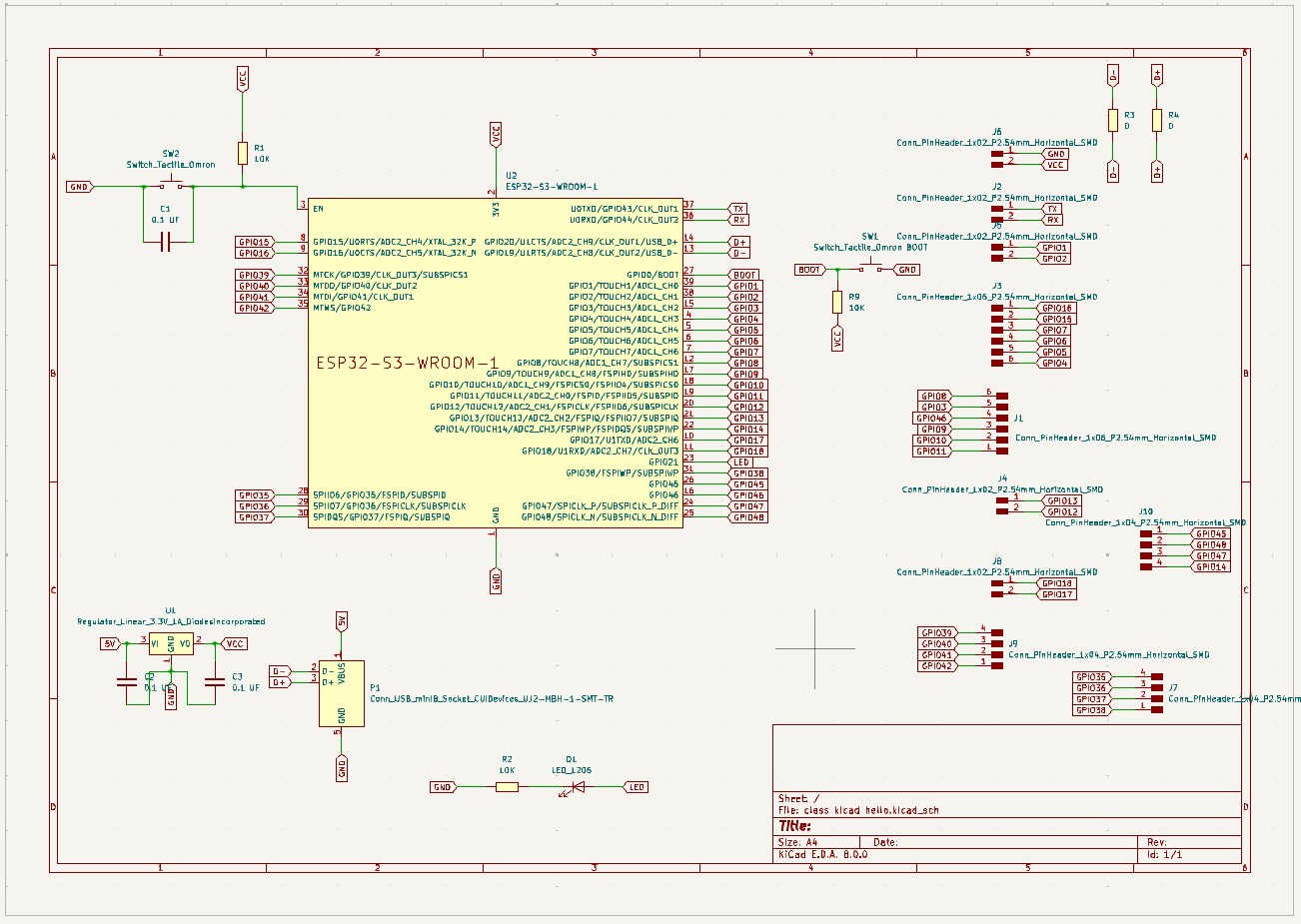Image resolution: width=1301 pixels, height=924 pixels.
Task: Click the MTMS/GPIO42 pin name text
Action: (x=342, y=308)
